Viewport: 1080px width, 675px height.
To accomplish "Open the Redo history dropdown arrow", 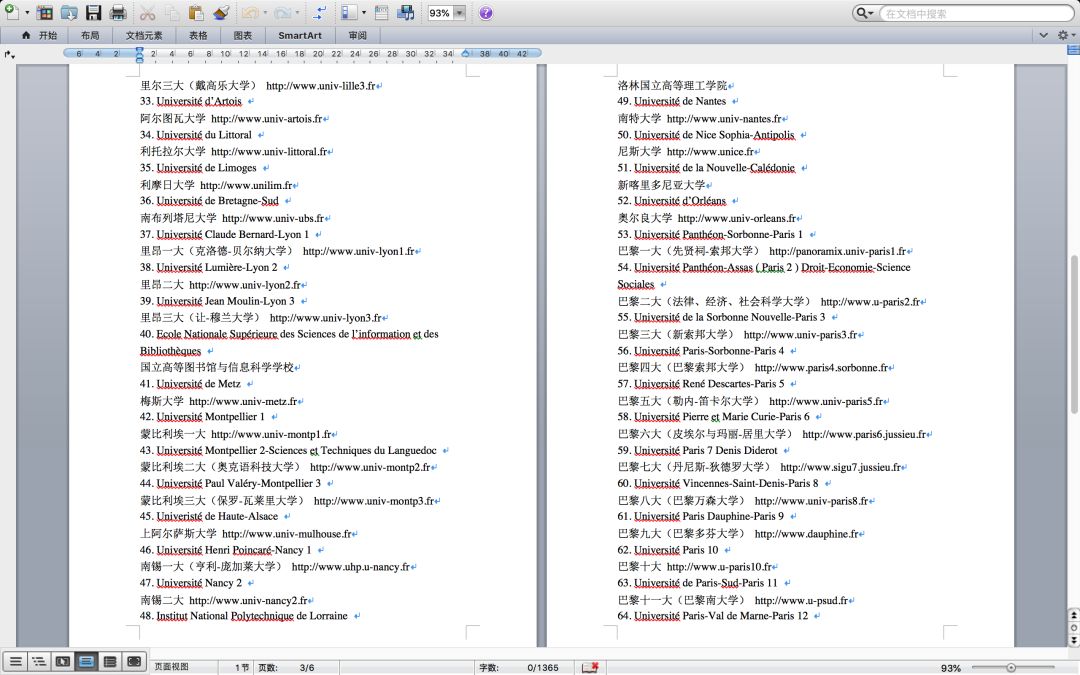I will click(298, 13).
